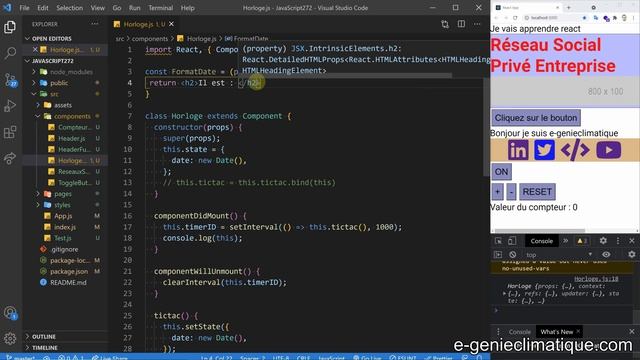The height and width of the screenshot is (360, 640).
Task: Open Source Control view with badge
Action: 10,80
